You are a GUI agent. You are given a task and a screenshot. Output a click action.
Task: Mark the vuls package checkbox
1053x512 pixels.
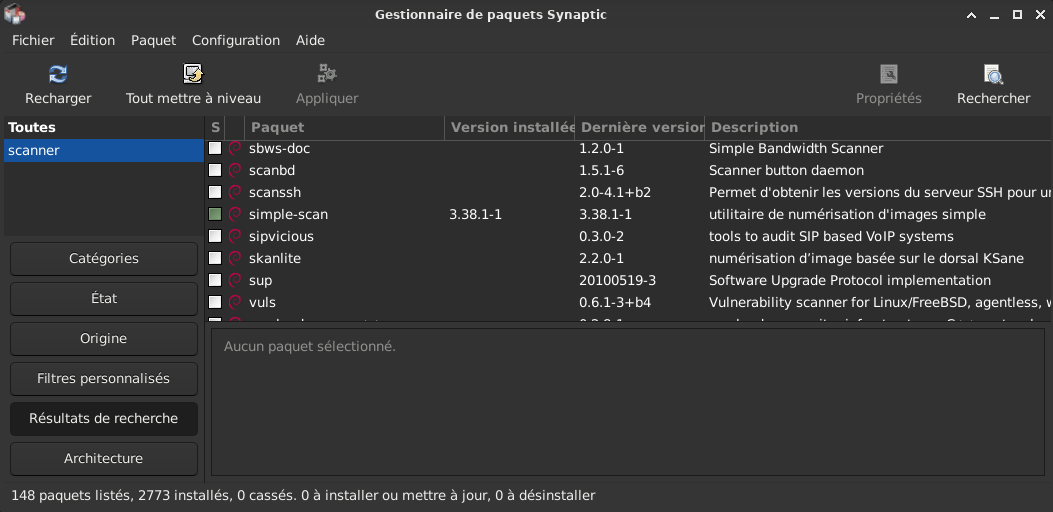[215, 302]
